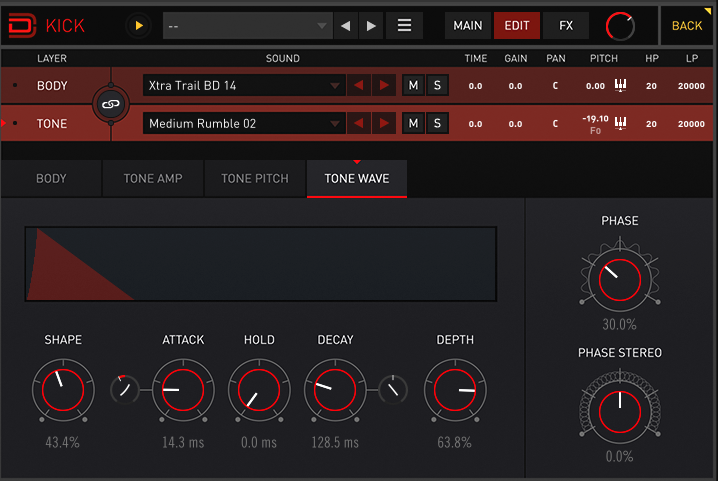
Task: Open the preset name dropdown
Action: pos(248,26)
